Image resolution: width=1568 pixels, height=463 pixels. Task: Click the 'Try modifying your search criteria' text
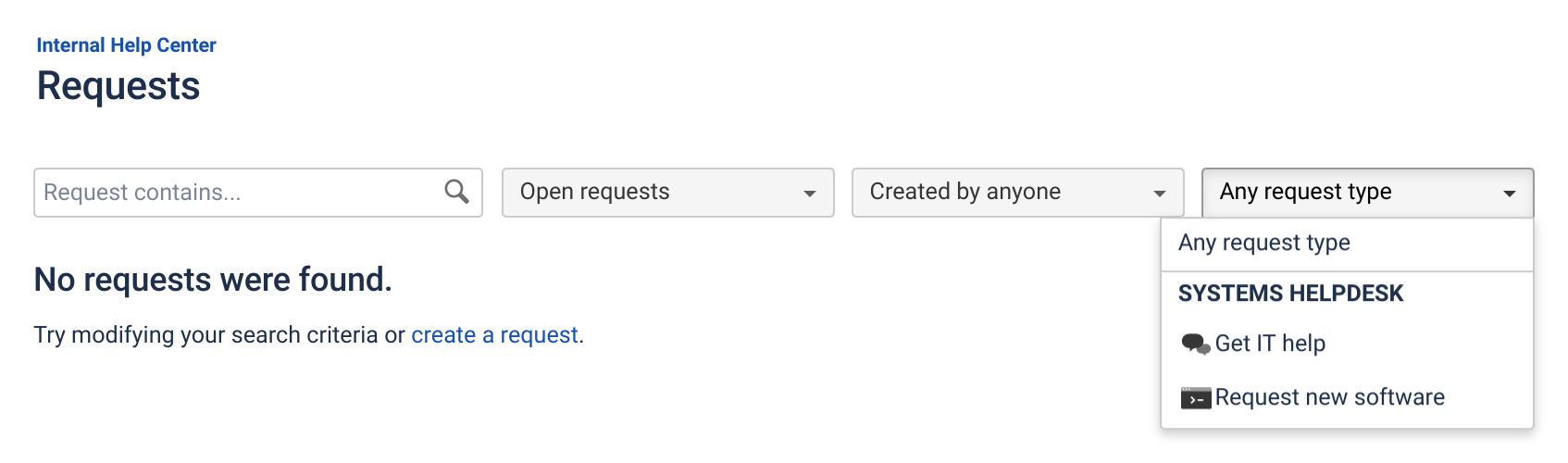point(206,335)
